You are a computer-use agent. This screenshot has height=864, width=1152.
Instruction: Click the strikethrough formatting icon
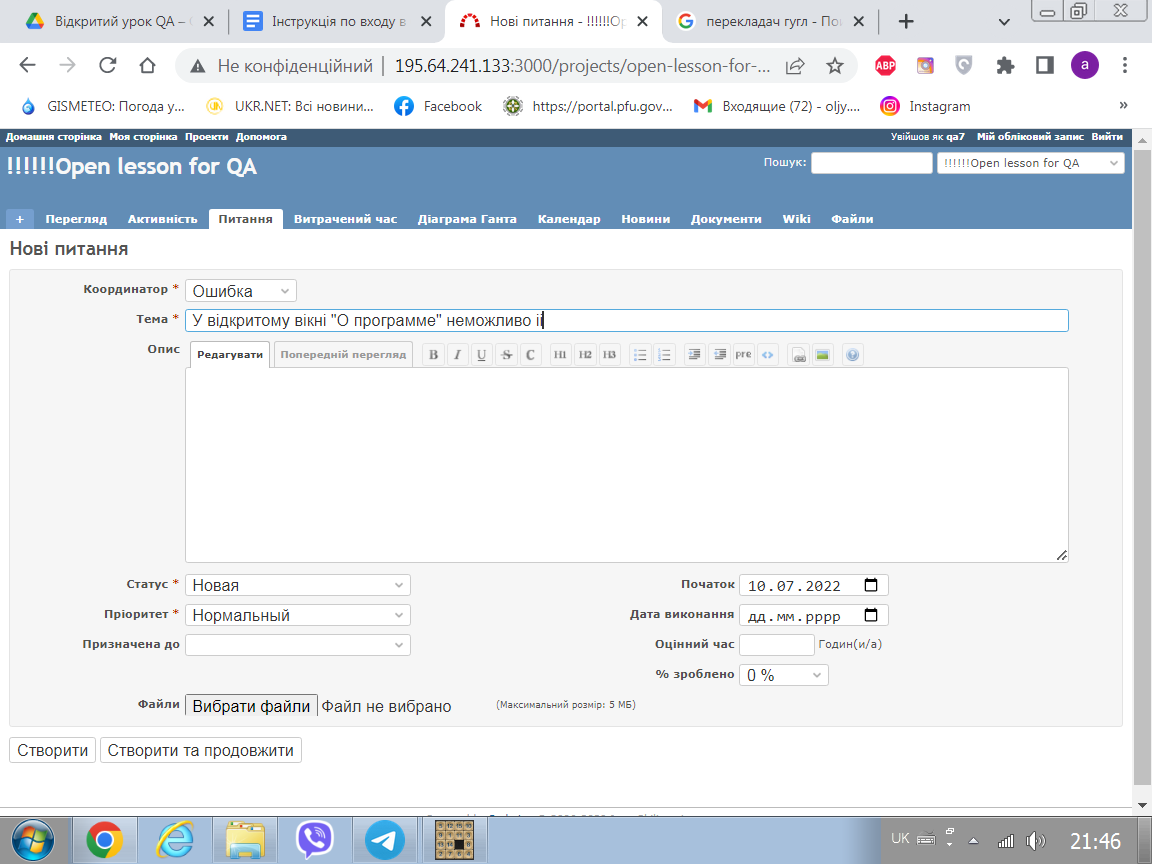(506, 354)
